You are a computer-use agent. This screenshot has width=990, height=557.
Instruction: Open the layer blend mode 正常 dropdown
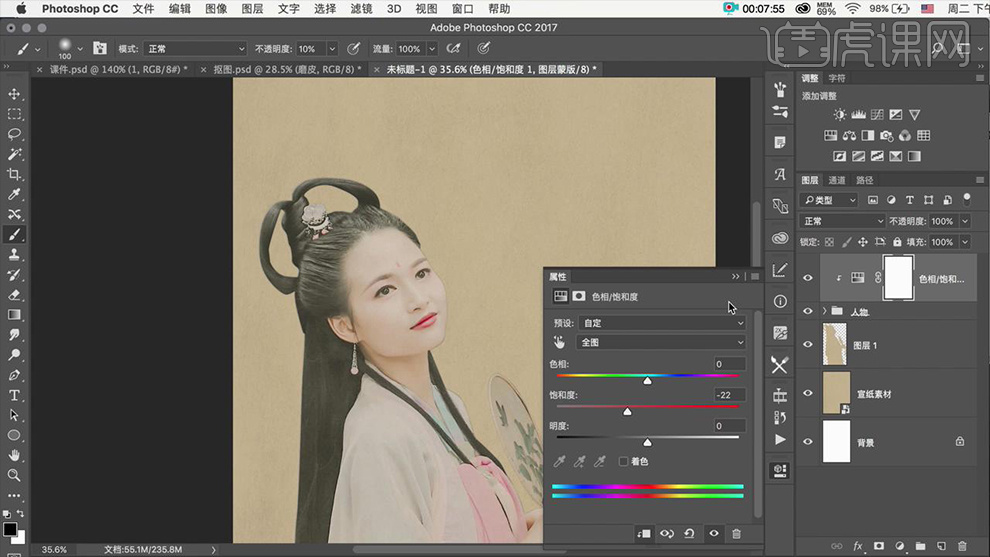click(x=842, y=221)
